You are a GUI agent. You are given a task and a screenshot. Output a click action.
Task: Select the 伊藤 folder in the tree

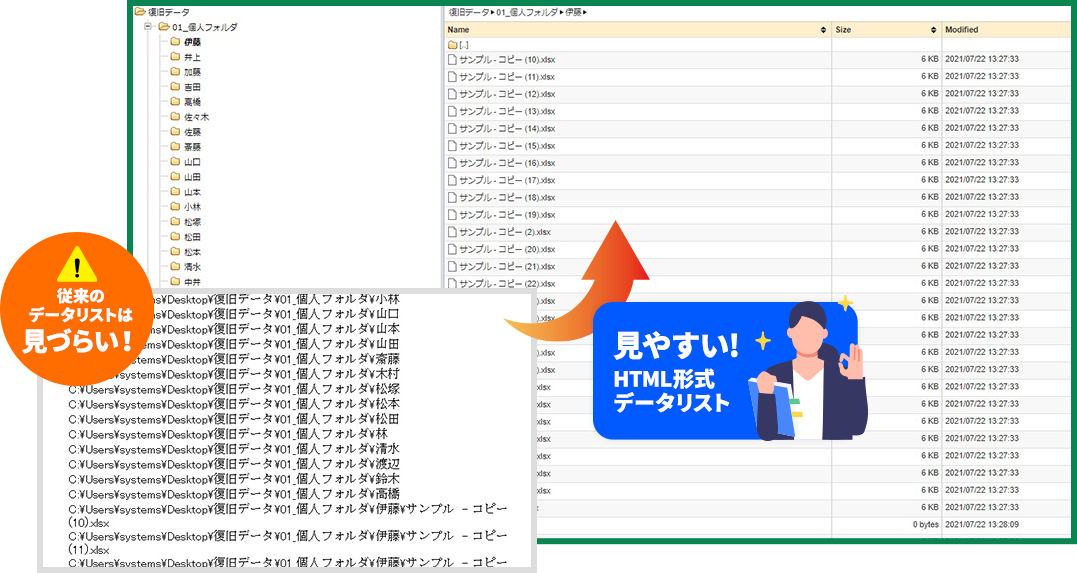(x=191, y=43)
